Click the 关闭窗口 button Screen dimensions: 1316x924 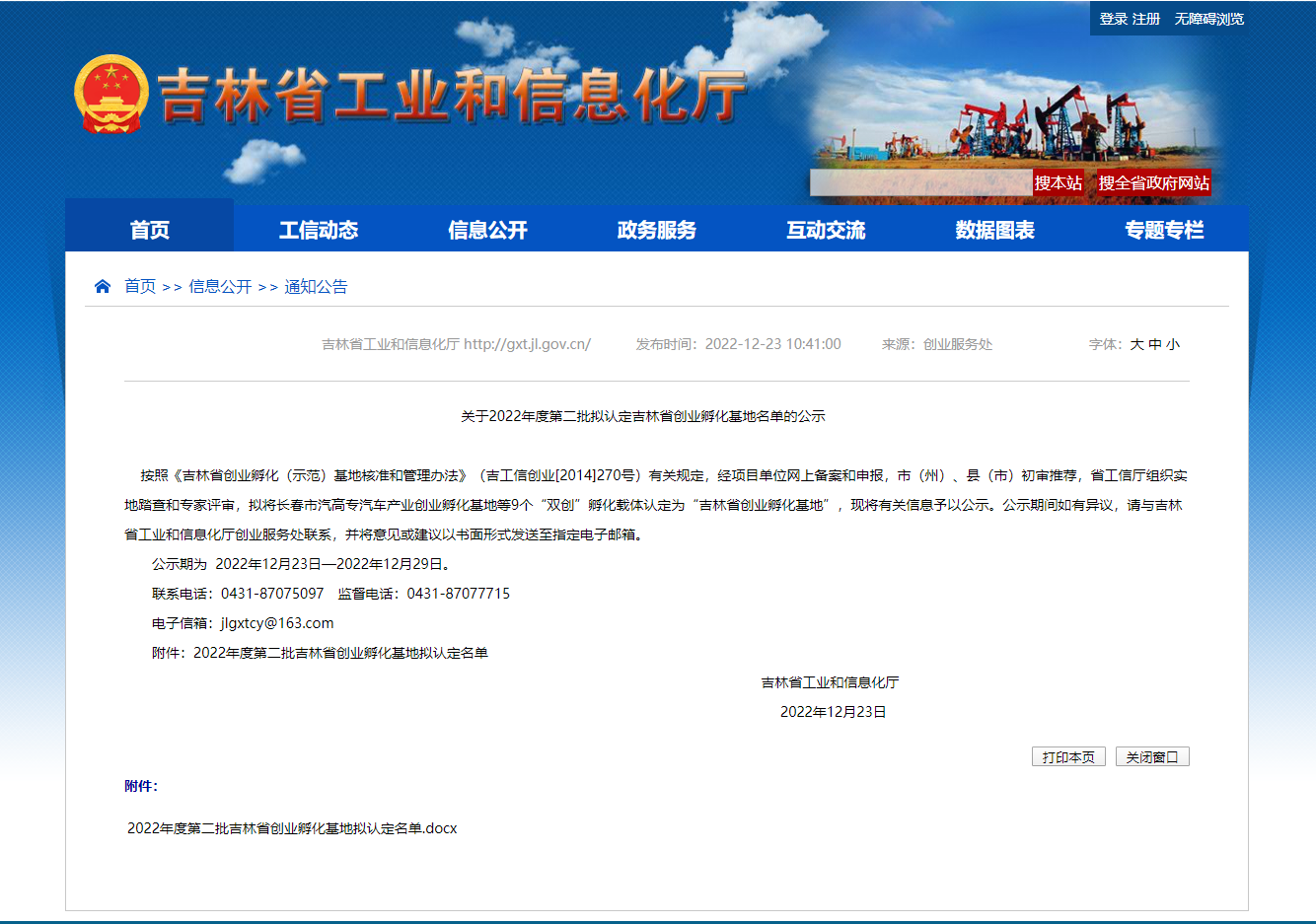[x=1152, y=756]
